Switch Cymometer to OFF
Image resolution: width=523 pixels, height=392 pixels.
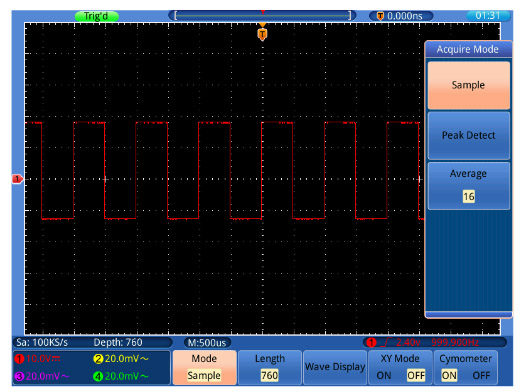click(x=481, y=376)
